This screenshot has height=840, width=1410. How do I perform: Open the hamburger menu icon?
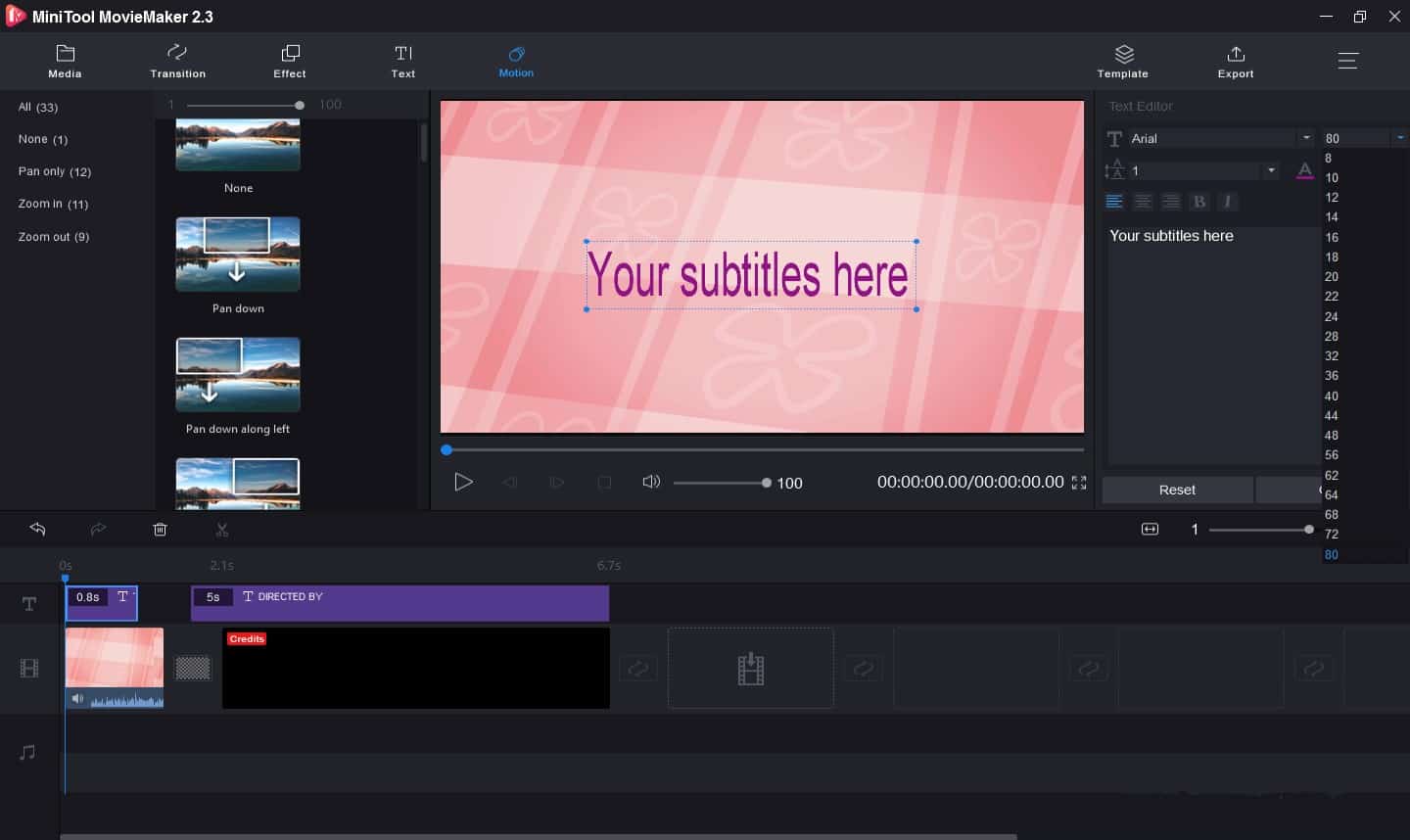click(1347, 61)
